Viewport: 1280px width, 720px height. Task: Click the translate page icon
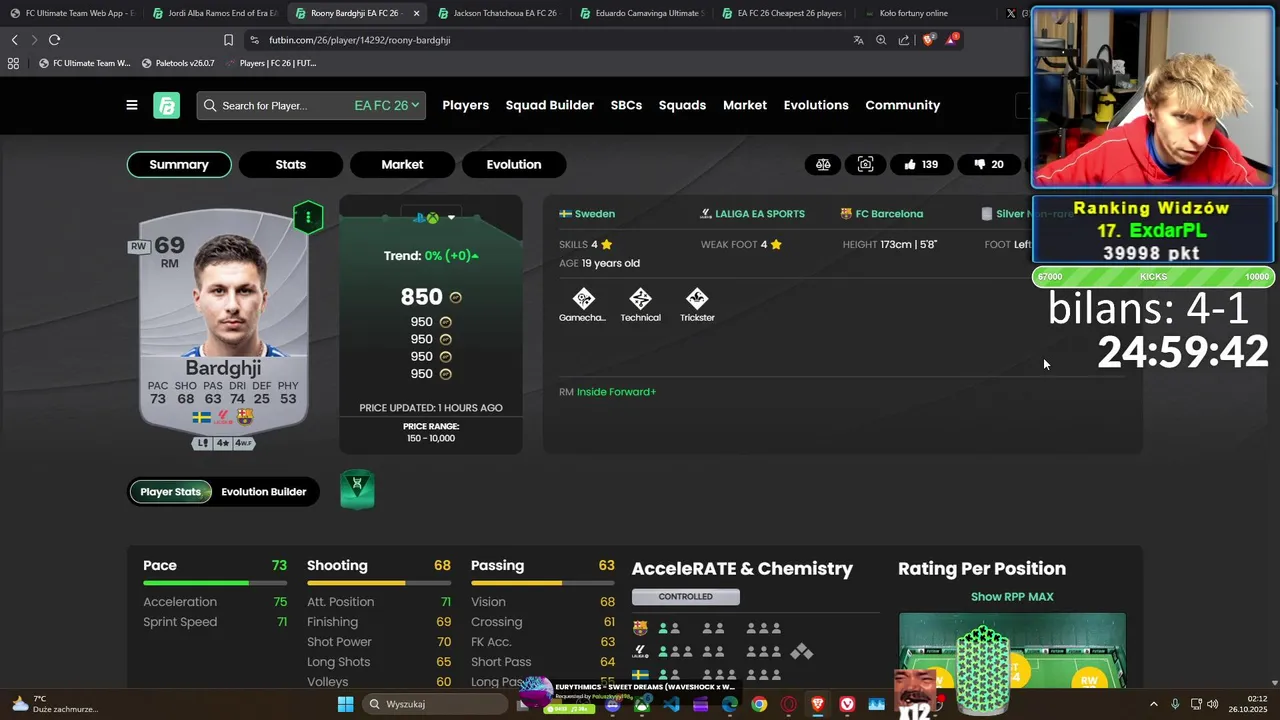click(x=858, y=40)
